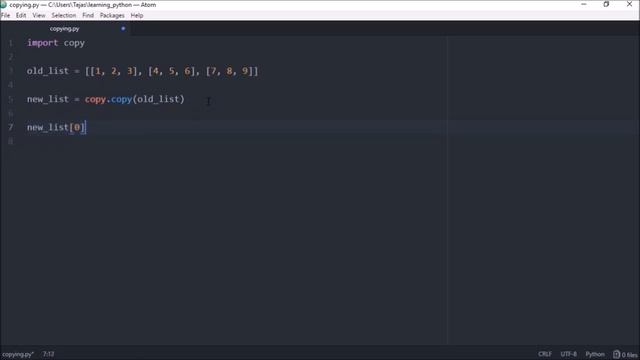This screenshot has width=640, height=360.
Task: Restore down the Atom window
Action: [x=606, y=4]
